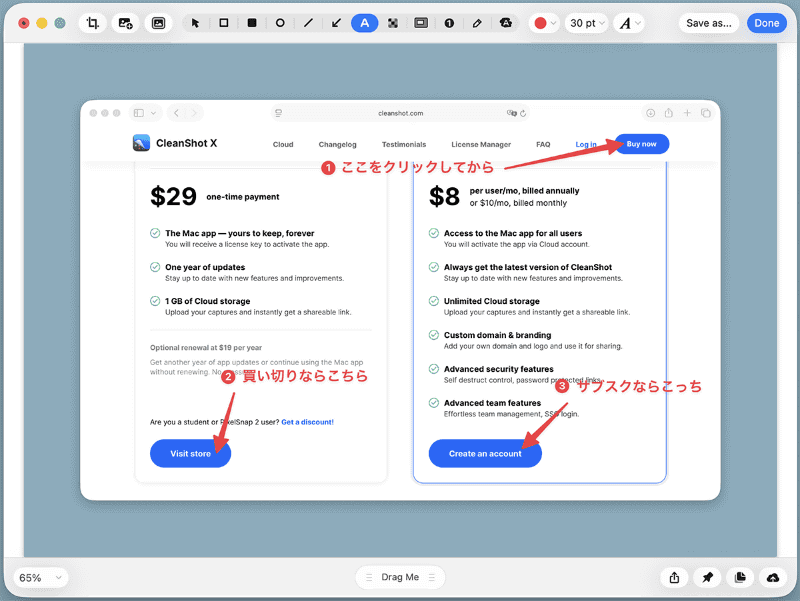The width and height of the screenshot is (800, 601).
Task: Click FAQ nav item in captured webpage
Action: pos(543,144)
